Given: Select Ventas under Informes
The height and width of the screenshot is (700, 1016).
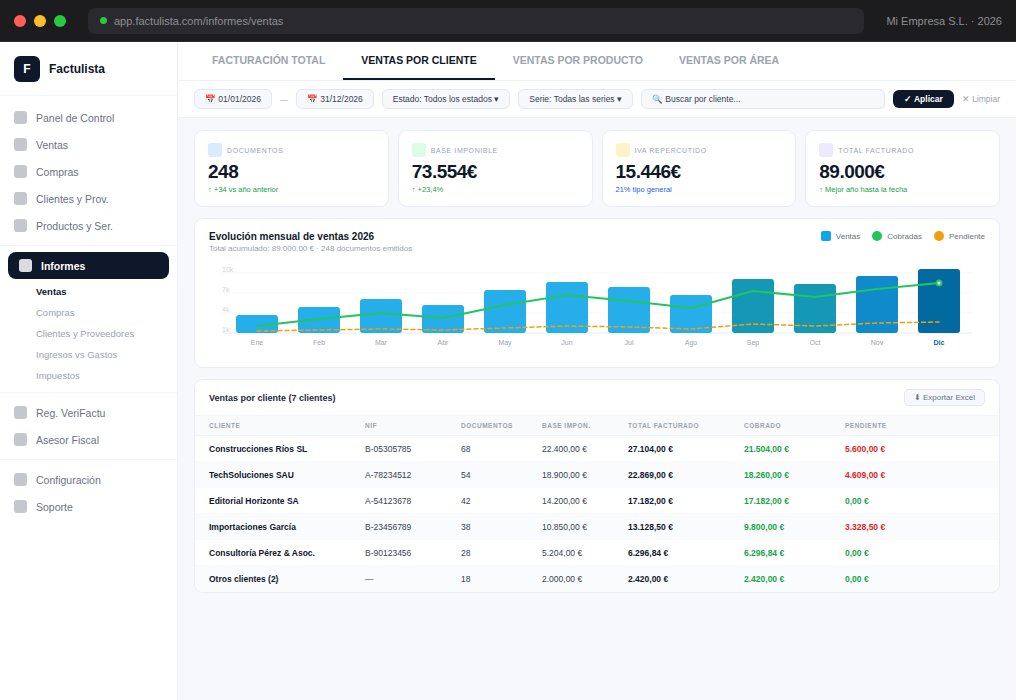Looking at the screenshot, I should [51, 292].
